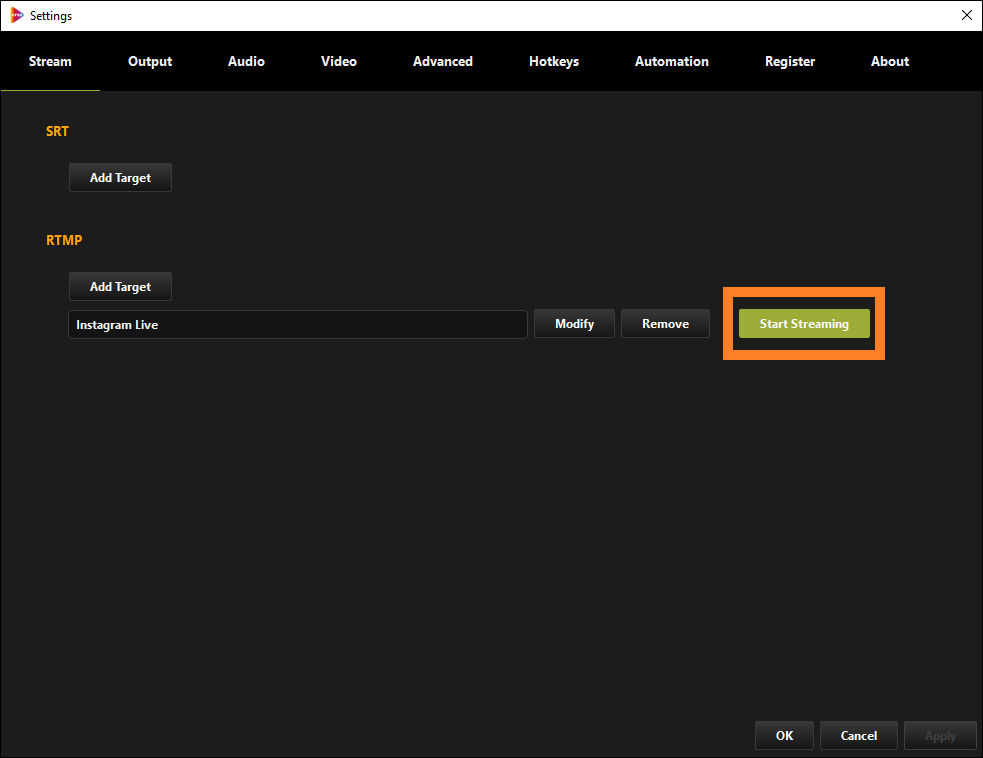This screenshot has width=983, height=758.
Task: Remove the Instagram Live target
Action: point(665,323)
